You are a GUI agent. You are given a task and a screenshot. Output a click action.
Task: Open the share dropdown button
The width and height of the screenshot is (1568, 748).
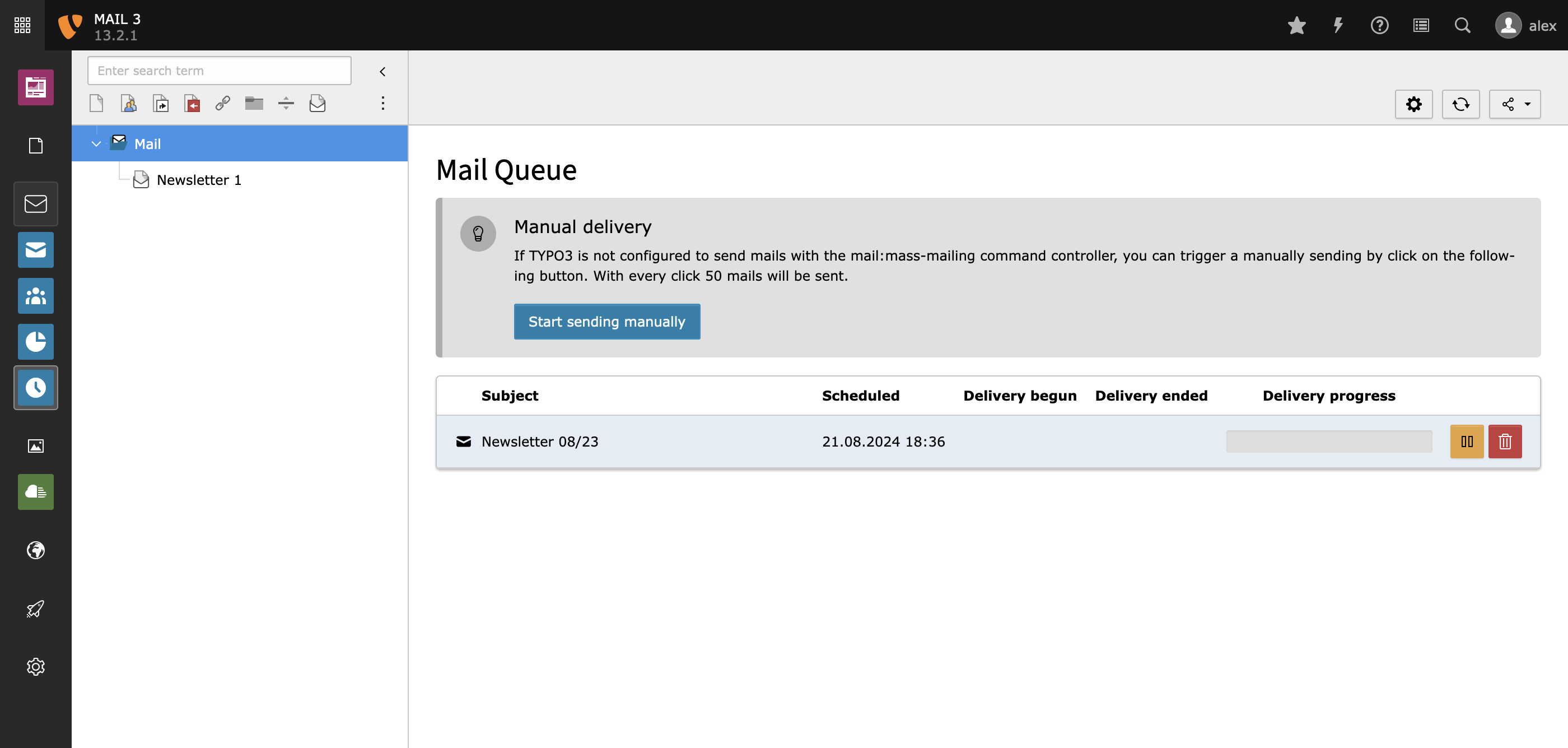[x=1514, y=104]
